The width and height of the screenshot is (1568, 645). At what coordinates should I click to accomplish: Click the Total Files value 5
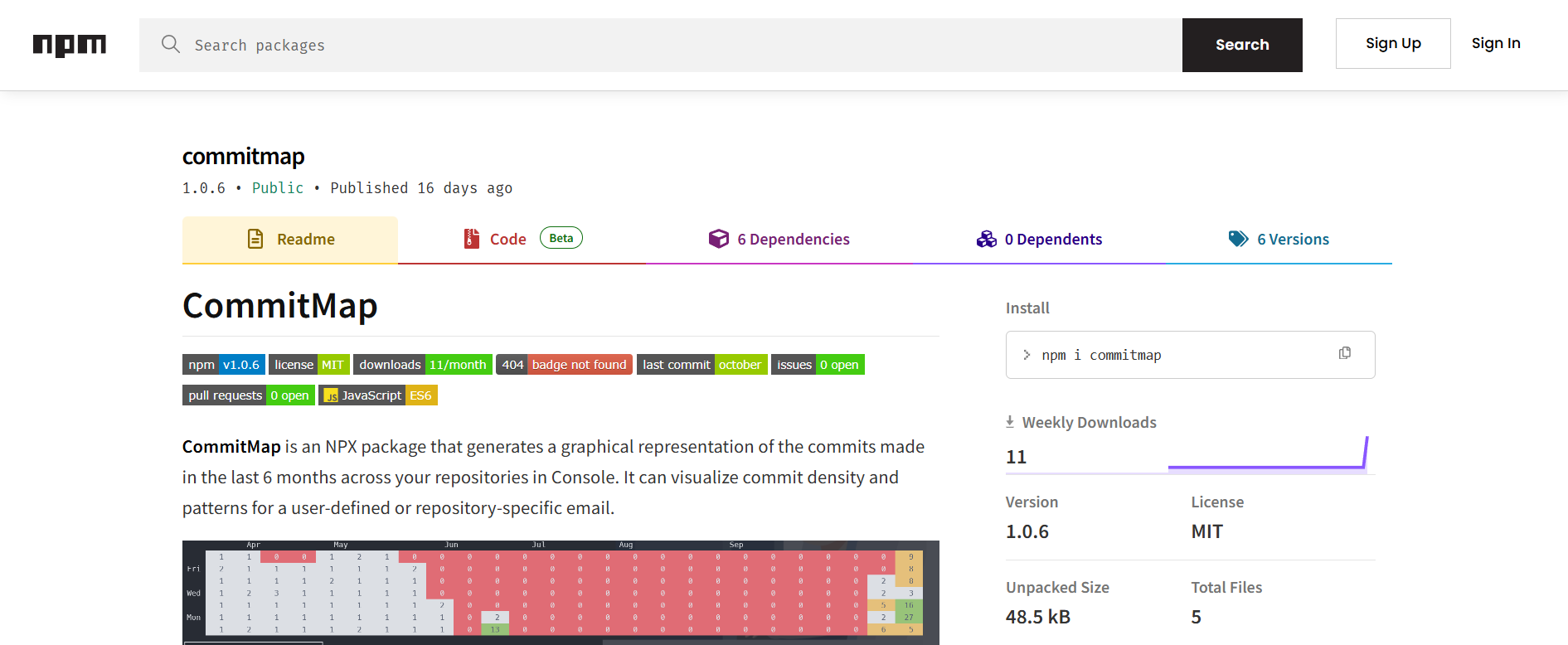click(1197, 617)
